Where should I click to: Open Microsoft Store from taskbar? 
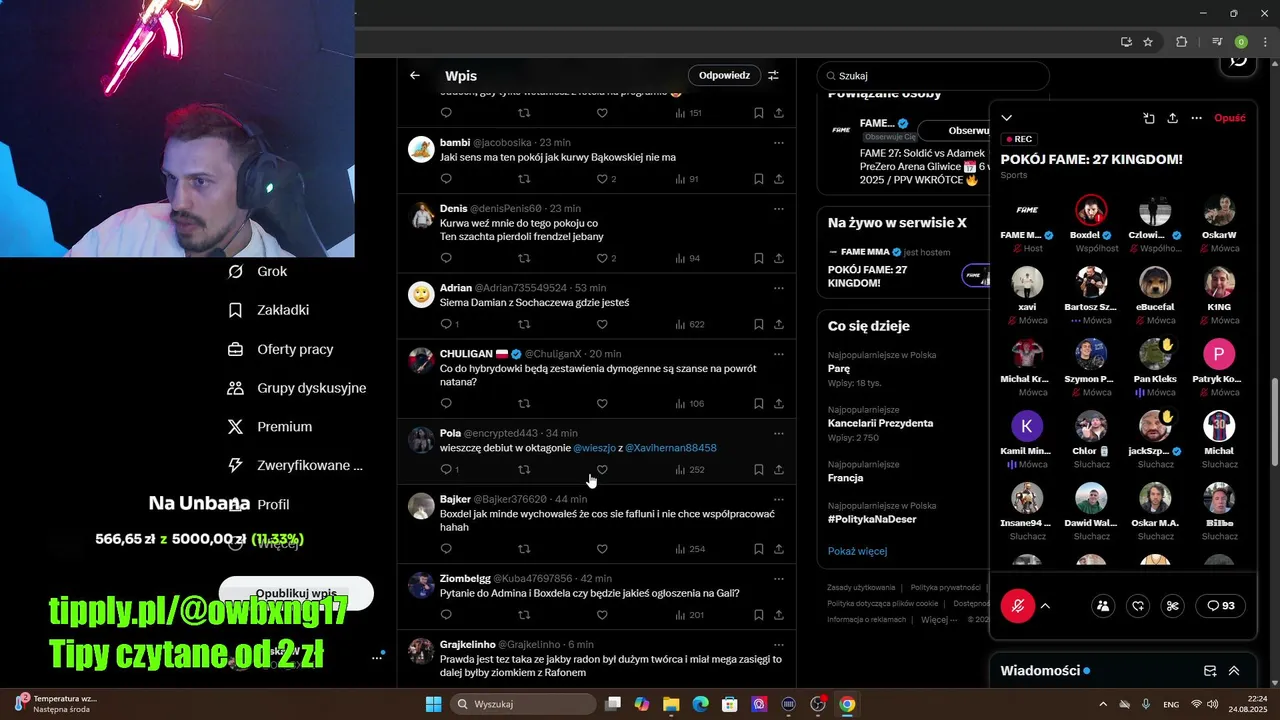tap(730, 704)
